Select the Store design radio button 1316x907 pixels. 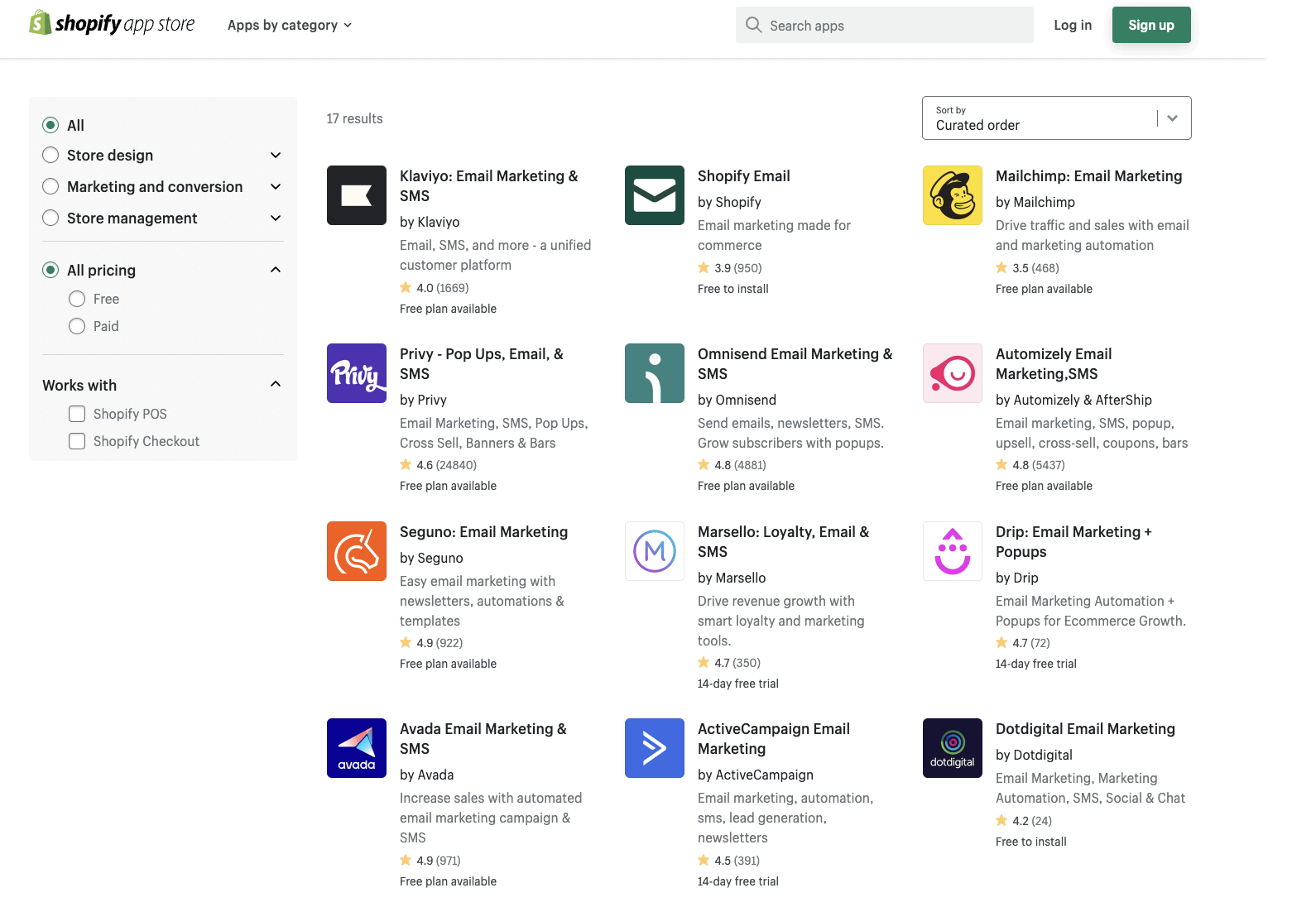pyautogui.click(x=50, y=155)
